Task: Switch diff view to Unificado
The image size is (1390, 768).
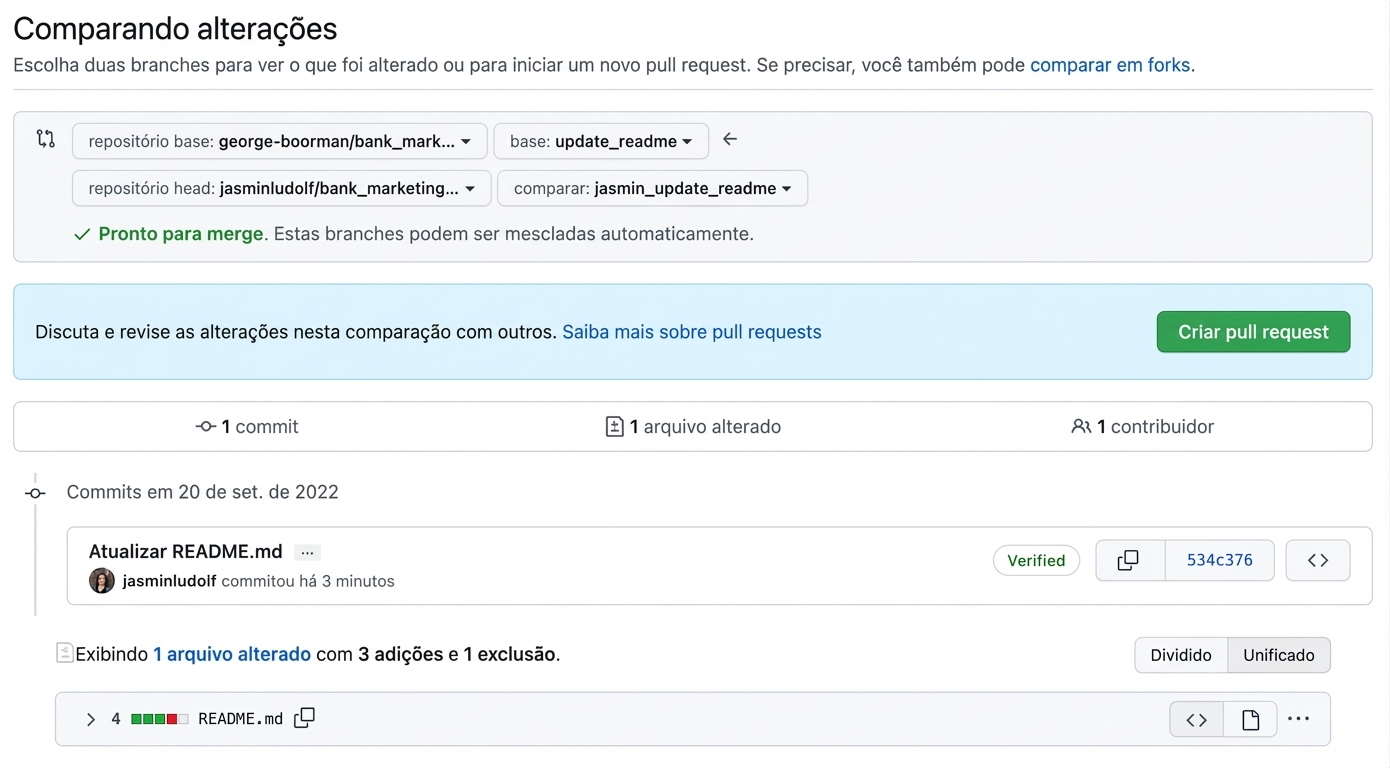Action: [1279, 655]
